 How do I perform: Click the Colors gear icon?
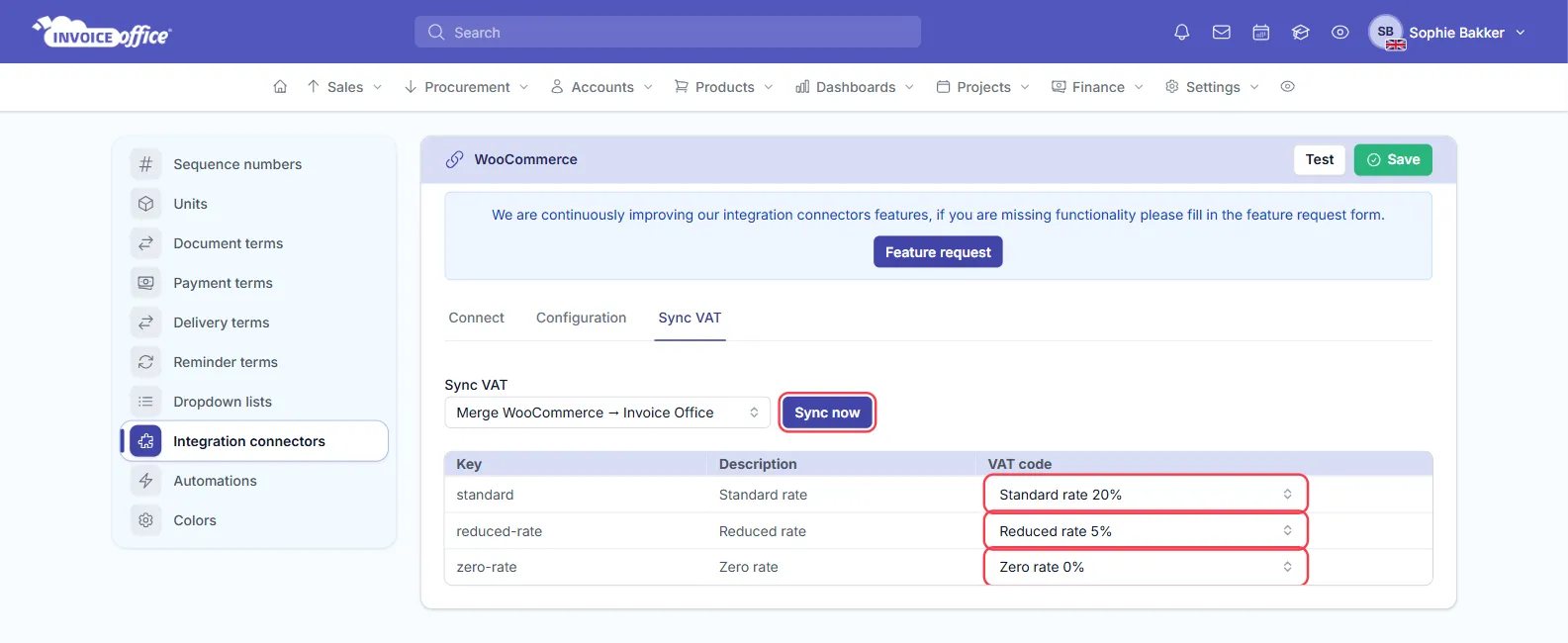click(x=145, y=520)
